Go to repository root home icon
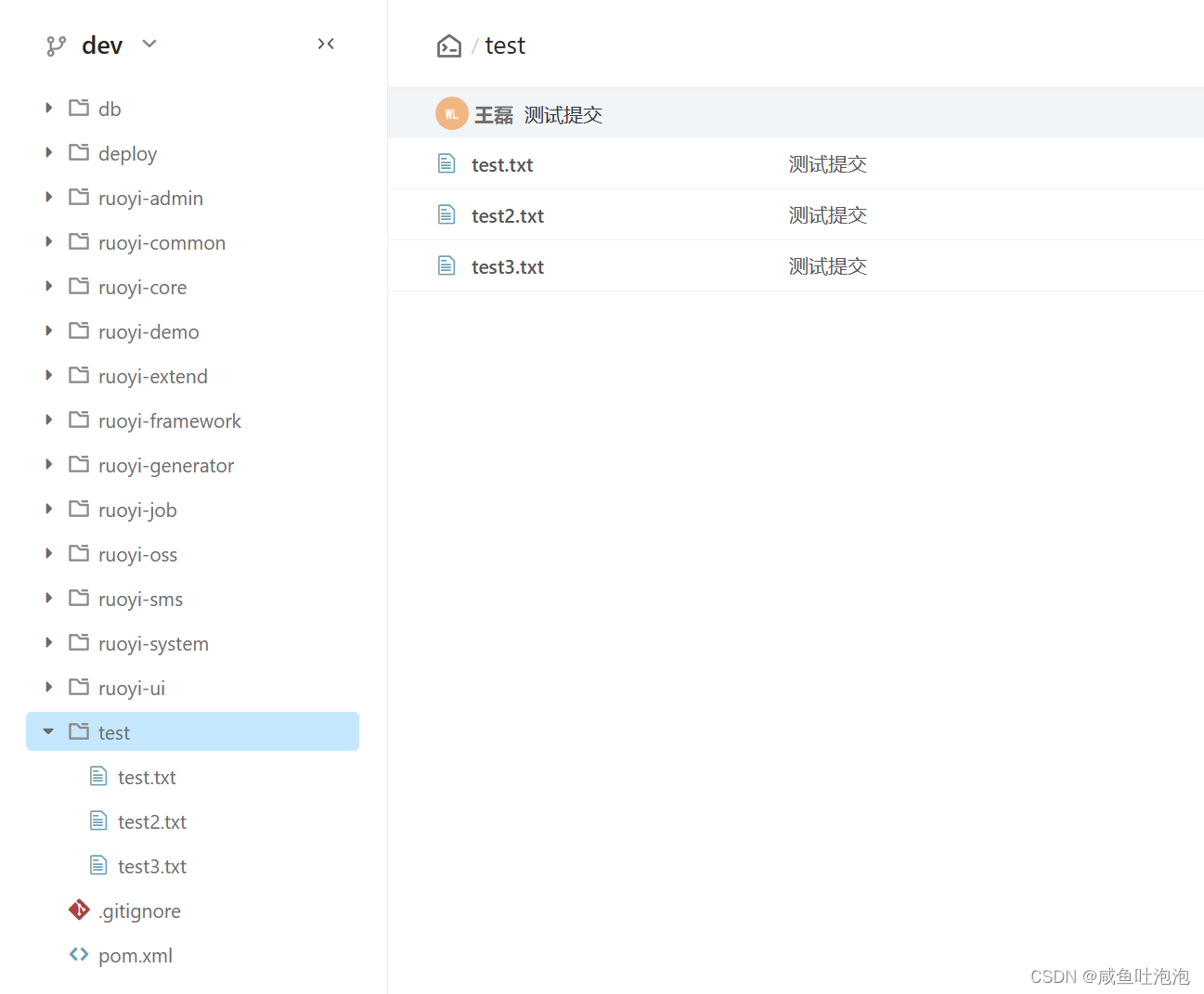The image size is (1204, 994). click(x=449, y=45)
